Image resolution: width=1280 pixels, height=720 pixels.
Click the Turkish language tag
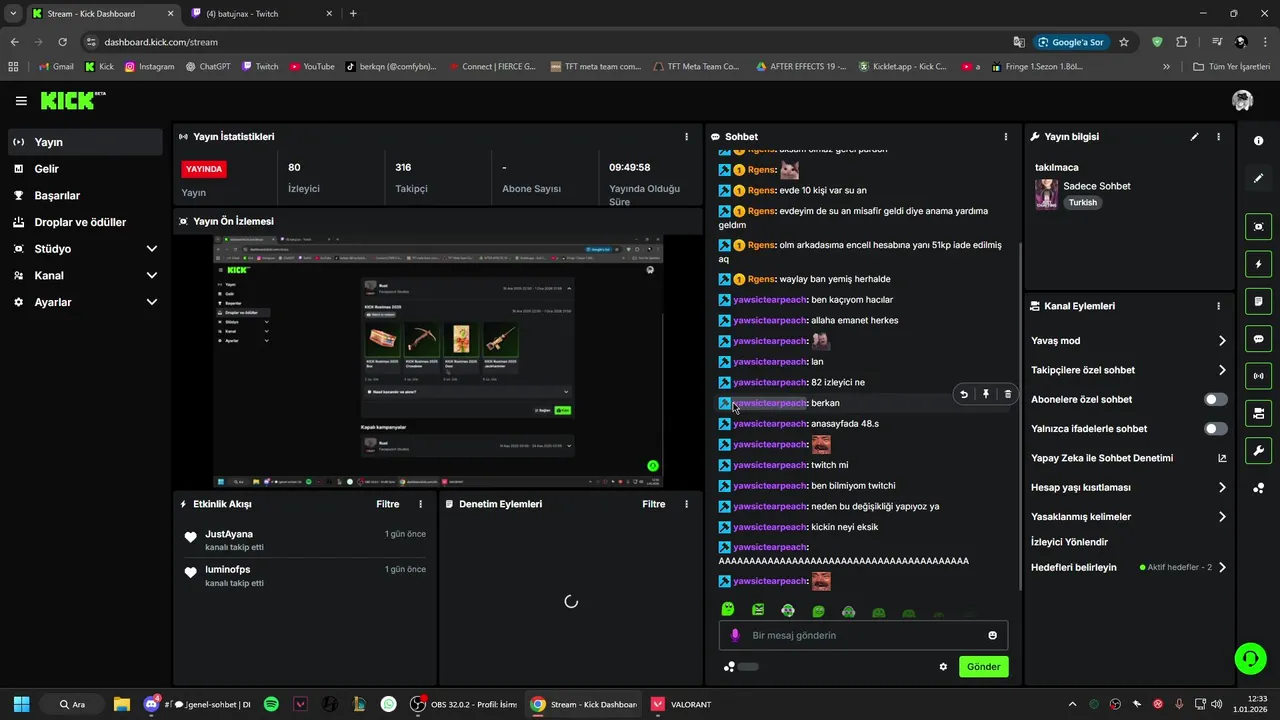click(1082, 202)
